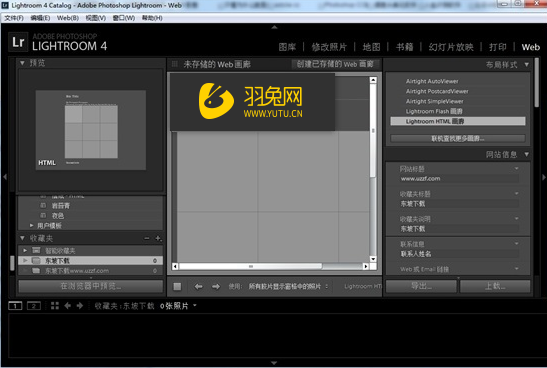The width and height of the screenshot is (547, 368).
Task: Open the 帮助(H) menu
Action: [x=152, y=18]
